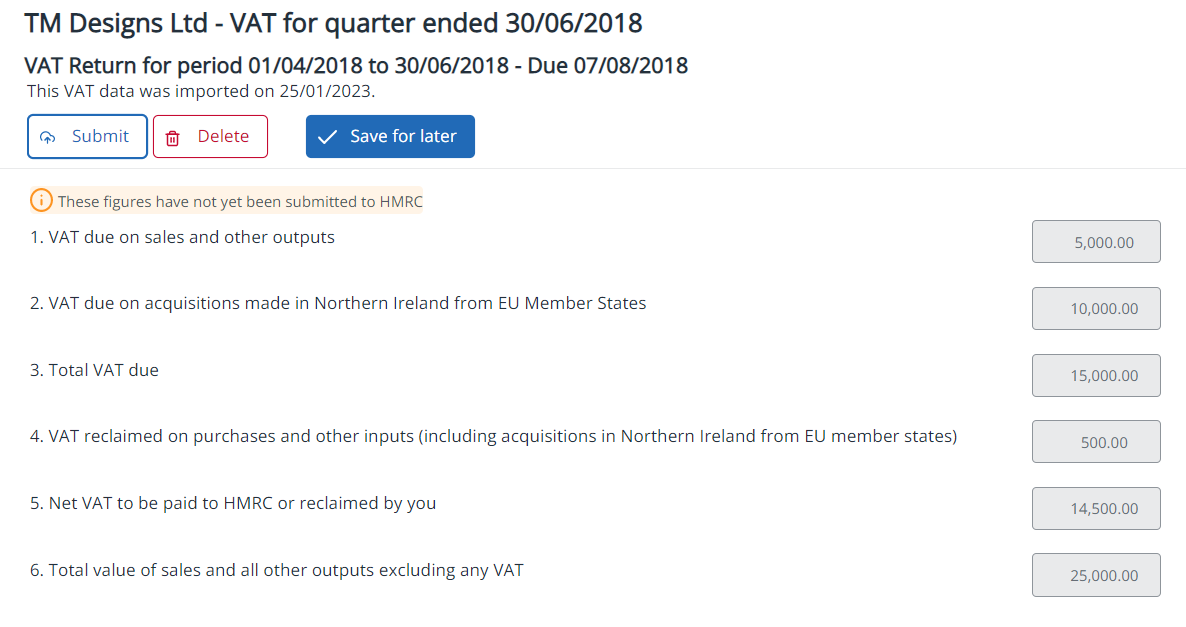Click the orange info icon beside the HMRC notice
Viewport: 1186px width, 627px height.
(x=41, y=201)
